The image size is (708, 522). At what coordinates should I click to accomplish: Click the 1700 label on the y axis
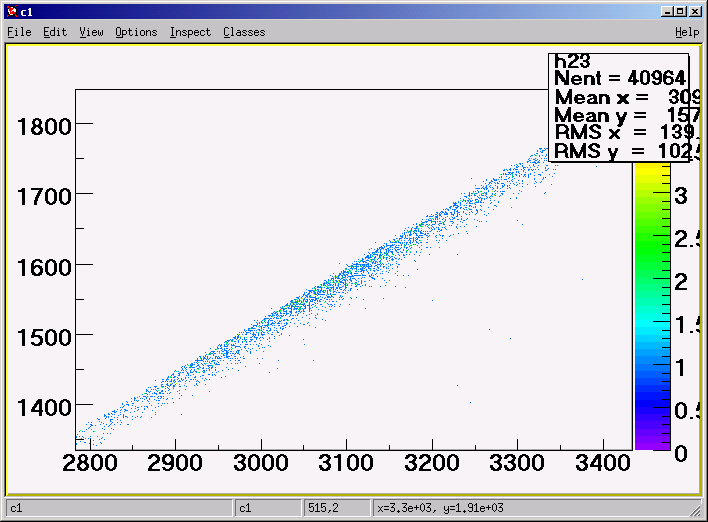tap(44, 197)
